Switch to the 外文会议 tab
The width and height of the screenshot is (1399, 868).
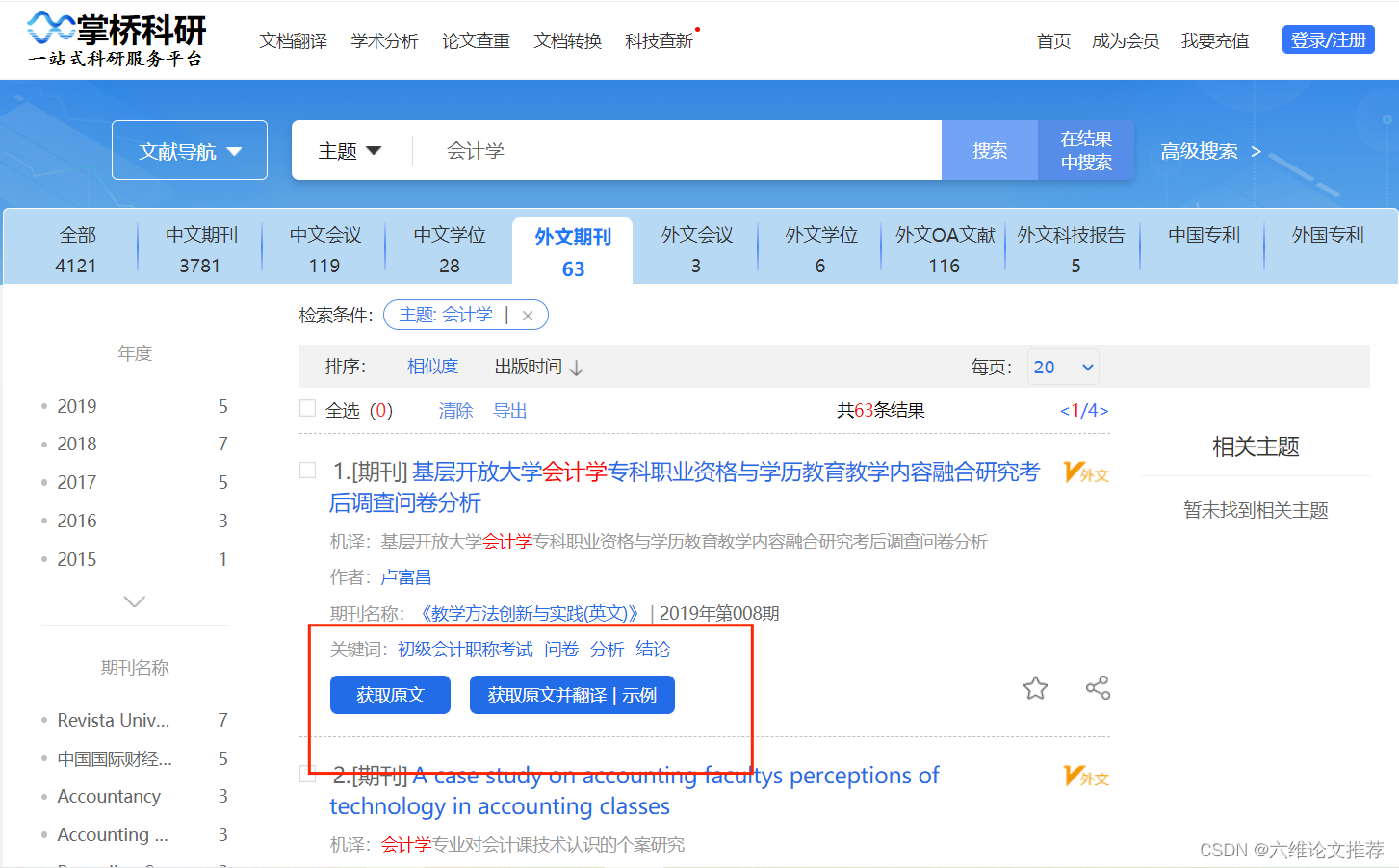coord(695,246)
